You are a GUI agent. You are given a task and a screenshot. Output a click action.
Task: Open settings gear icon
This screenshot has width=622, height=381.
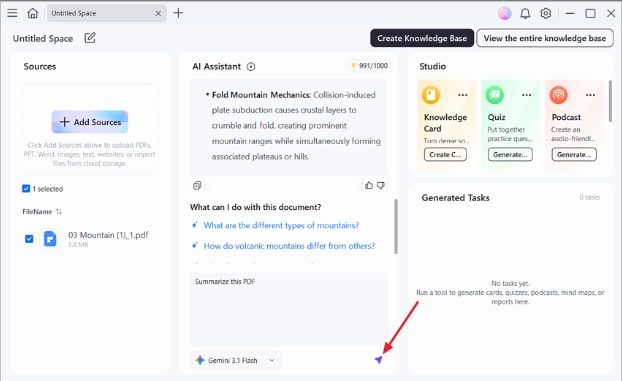546,13
